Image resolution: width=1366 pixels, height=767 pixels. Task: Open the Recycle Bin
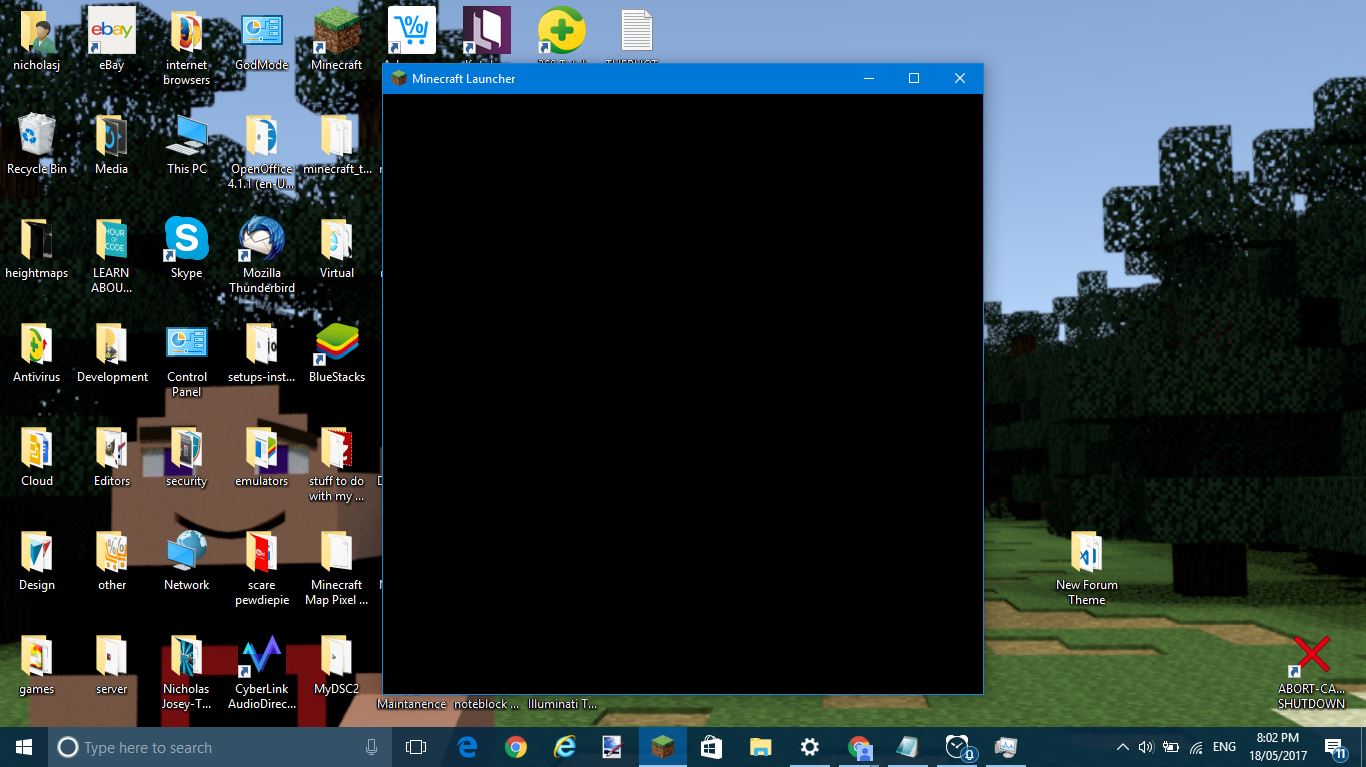click(x=37, y=137)
